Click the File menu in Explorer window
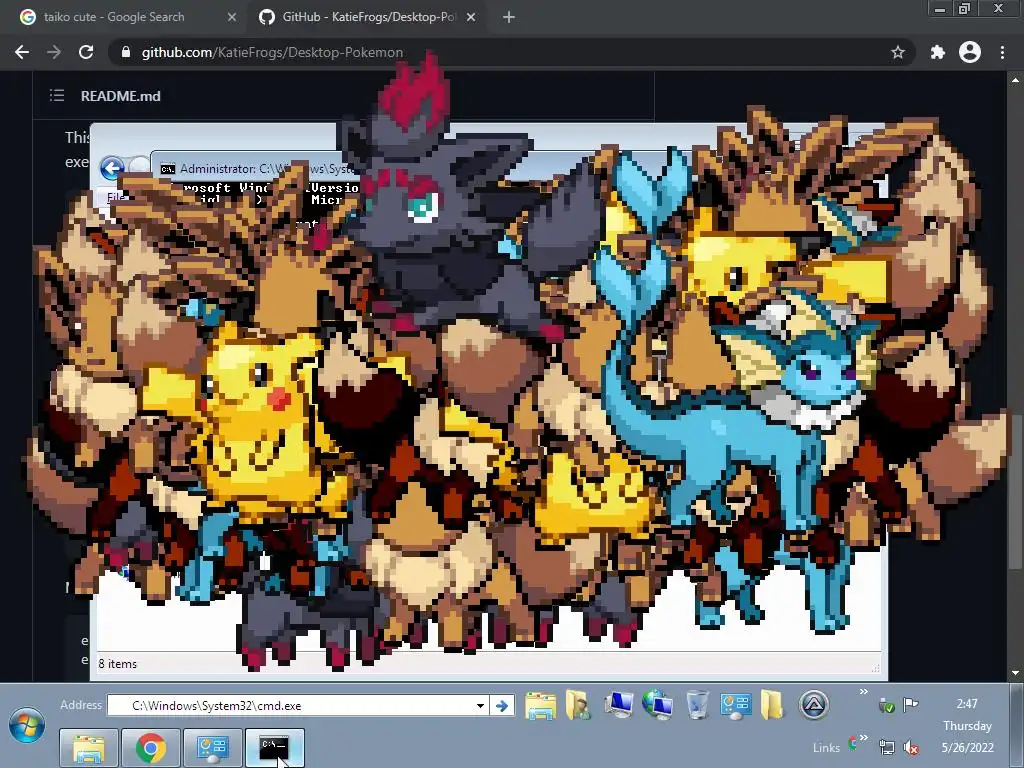This screenshot has width=1024, height=768. click(x=116, y=197)
